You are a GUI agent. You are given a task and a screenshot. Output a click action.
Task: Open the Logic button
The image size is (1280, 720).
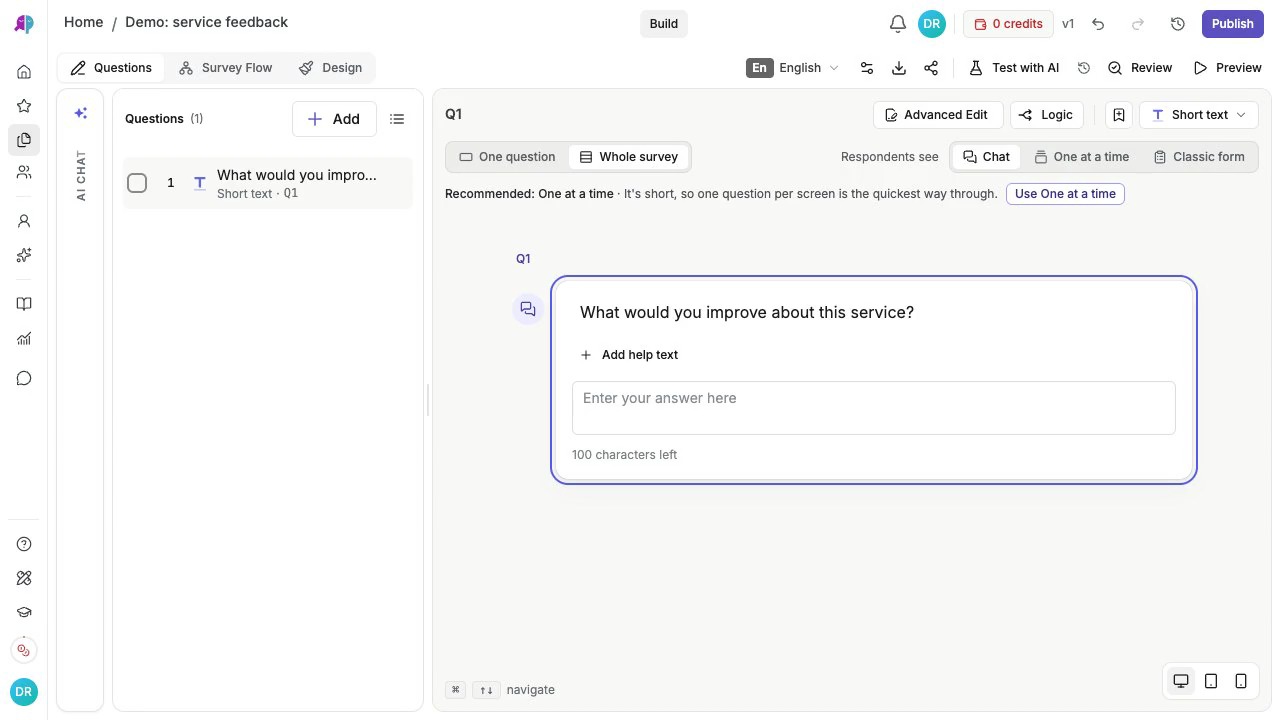coord(1046,115)
